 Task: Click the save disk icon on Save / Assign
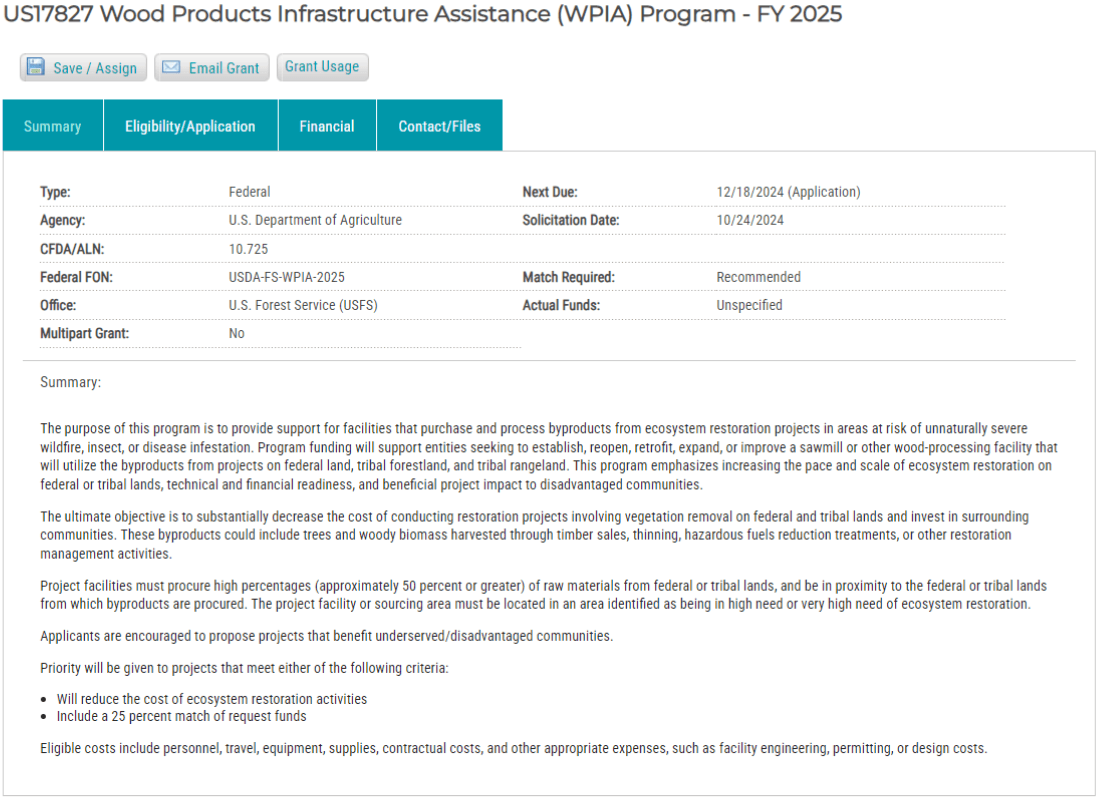coord(36,67)
